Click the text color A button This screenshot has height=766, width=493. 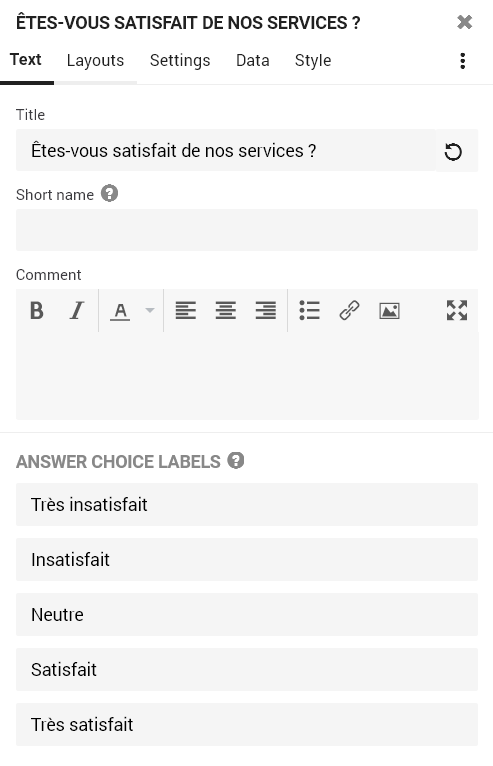(x=120, y=311)
